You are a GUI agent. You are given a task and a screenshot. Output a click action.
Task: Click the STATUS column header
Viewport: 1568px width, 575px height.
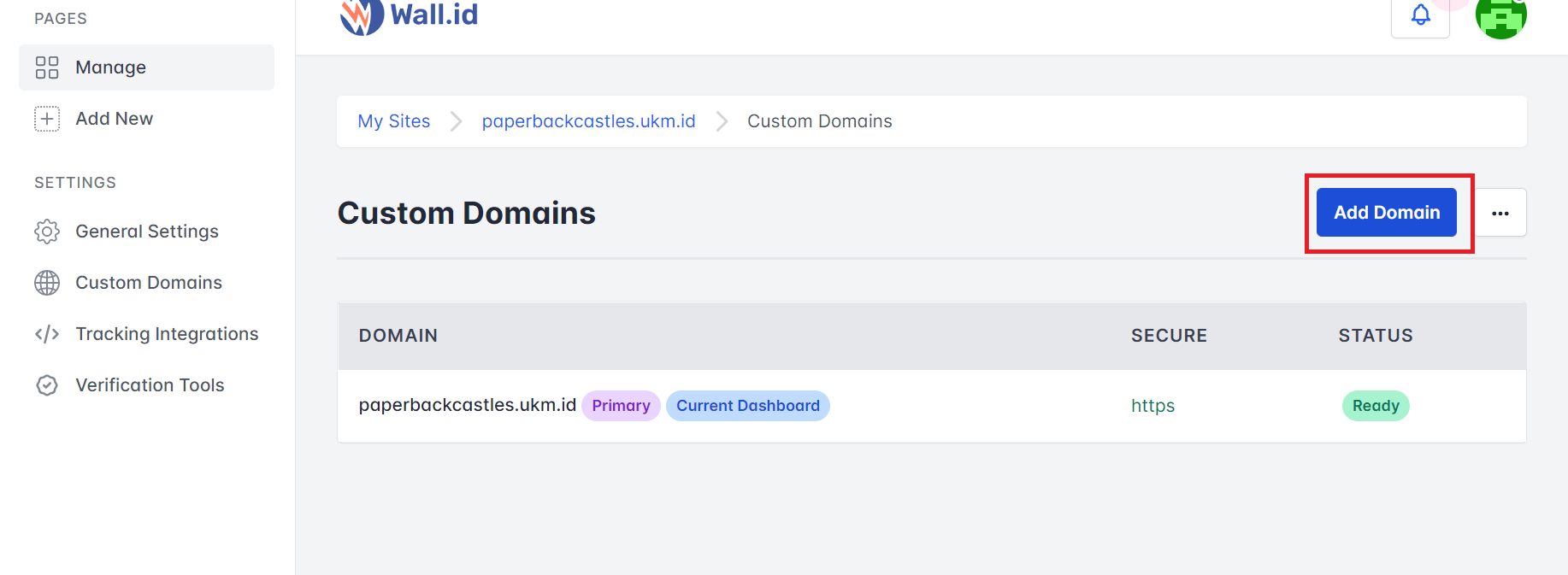point(1376,336)
